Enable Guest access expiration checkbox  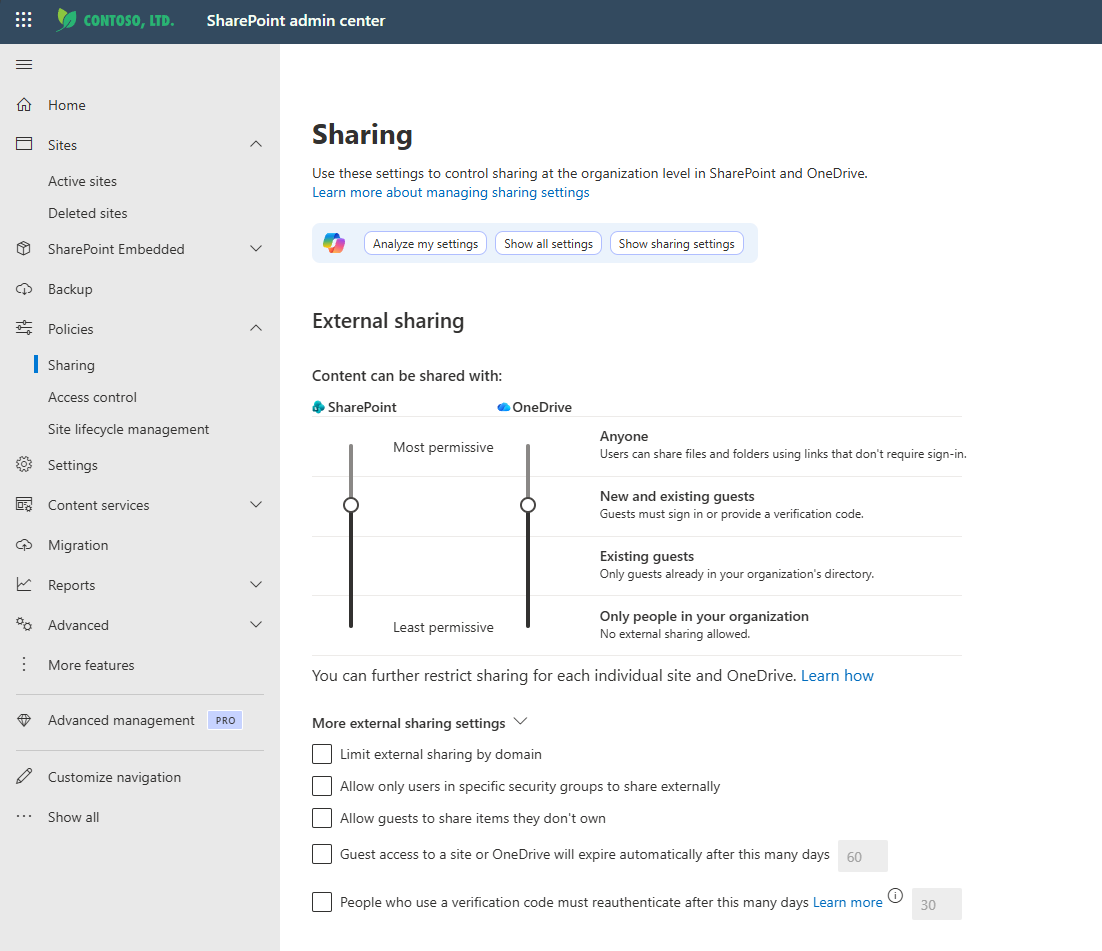click(322, 854)
